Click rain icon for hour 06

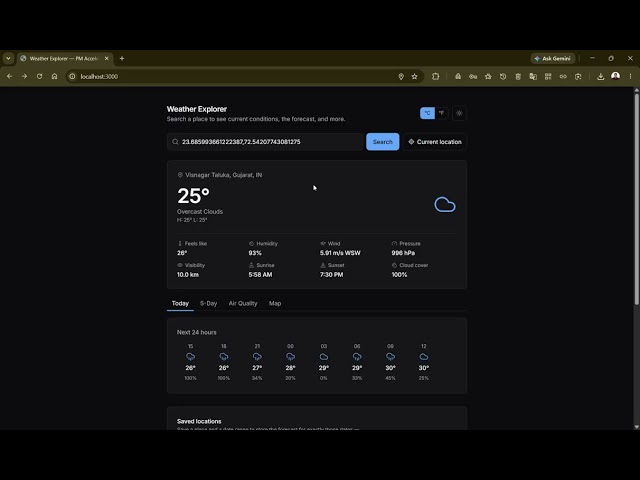coord(357,357)
